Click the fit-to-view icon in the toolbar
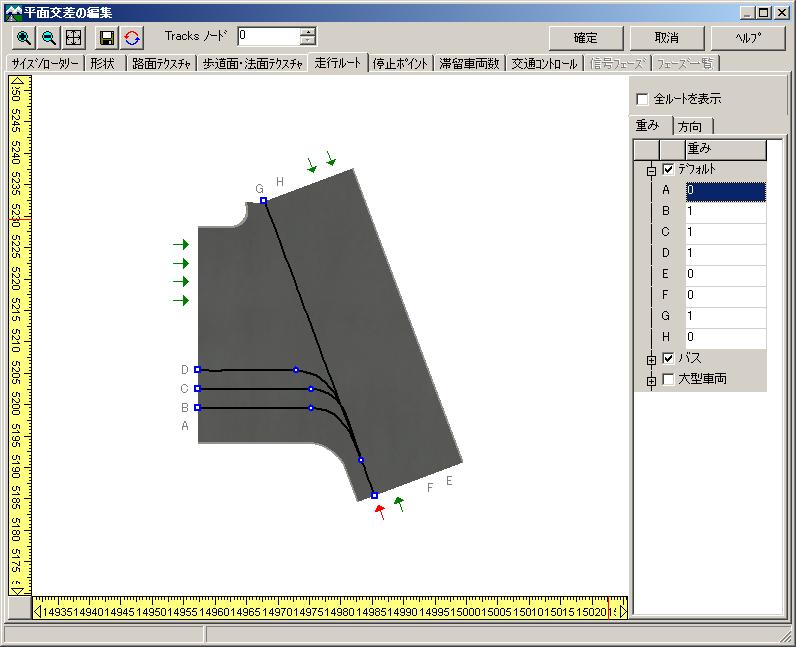 [73, 38]
